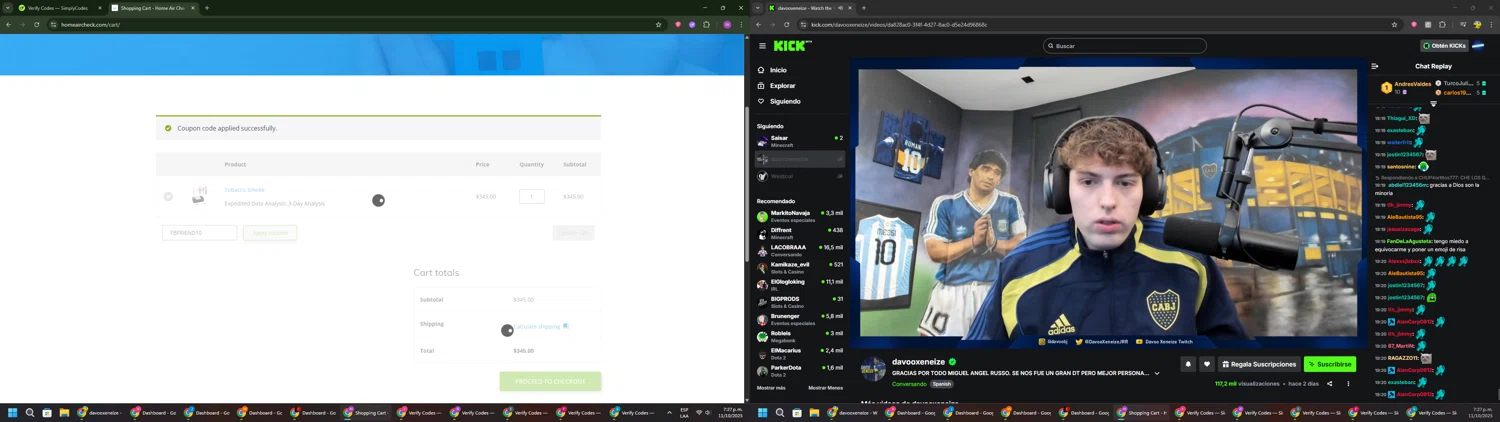Viewport: 1500px width, 422px height.
Task: Select ParkerDota recommended channel
Action: pos(800,370)
